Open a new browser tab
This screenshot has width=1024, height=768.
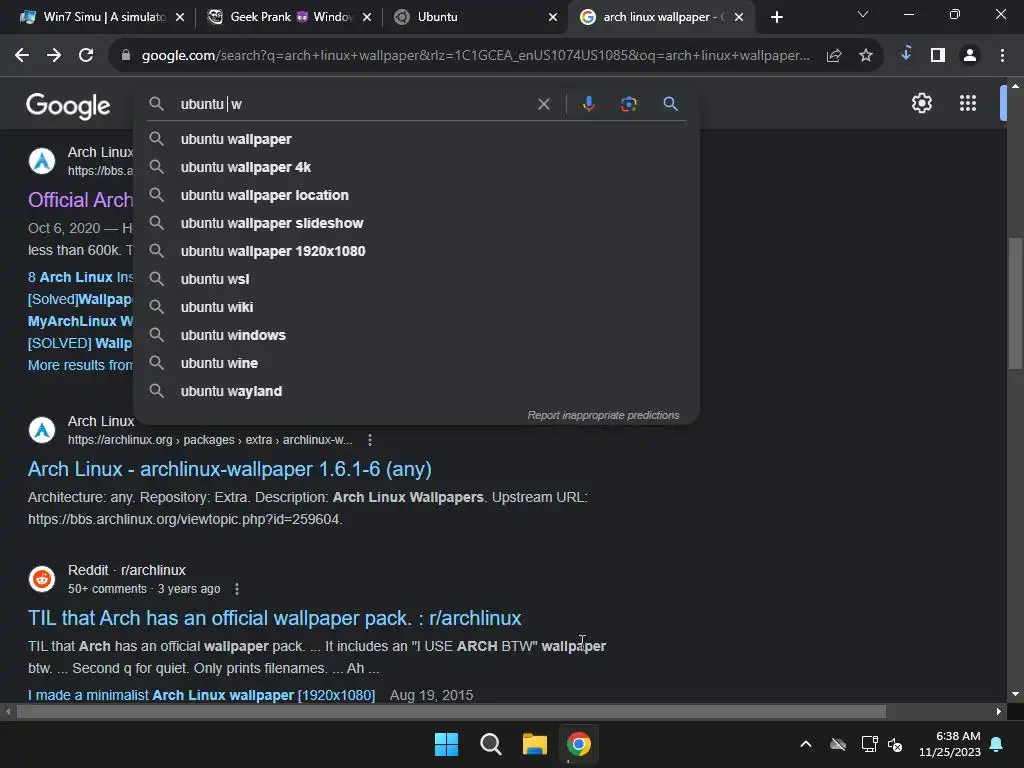tap(776, 18)
